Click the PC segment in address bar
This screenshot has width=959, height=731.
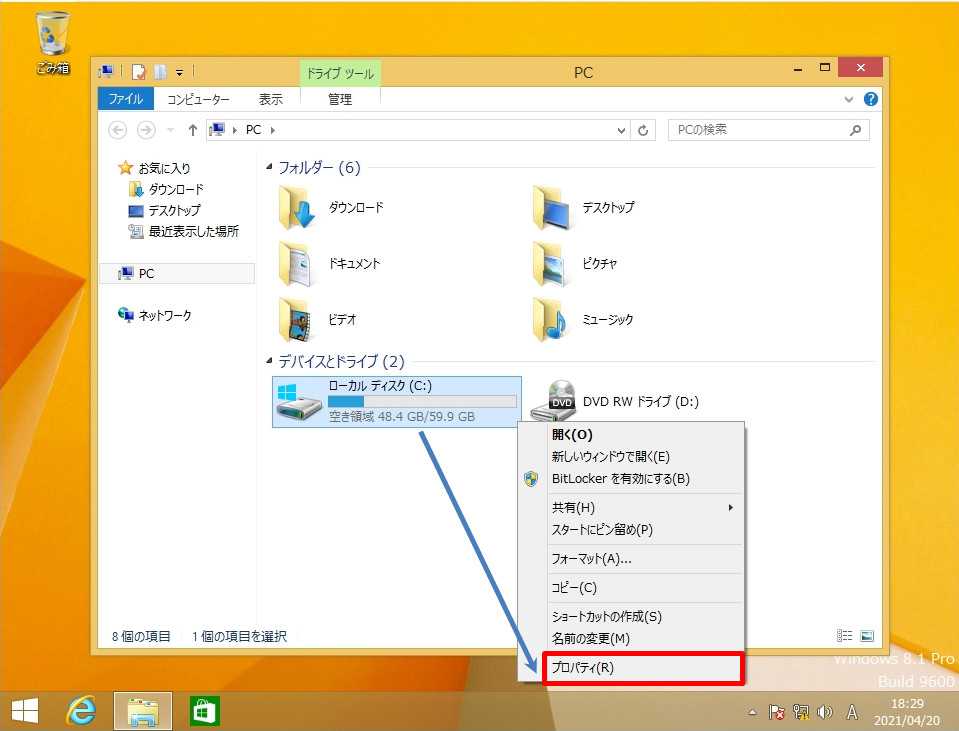[253, 130]
